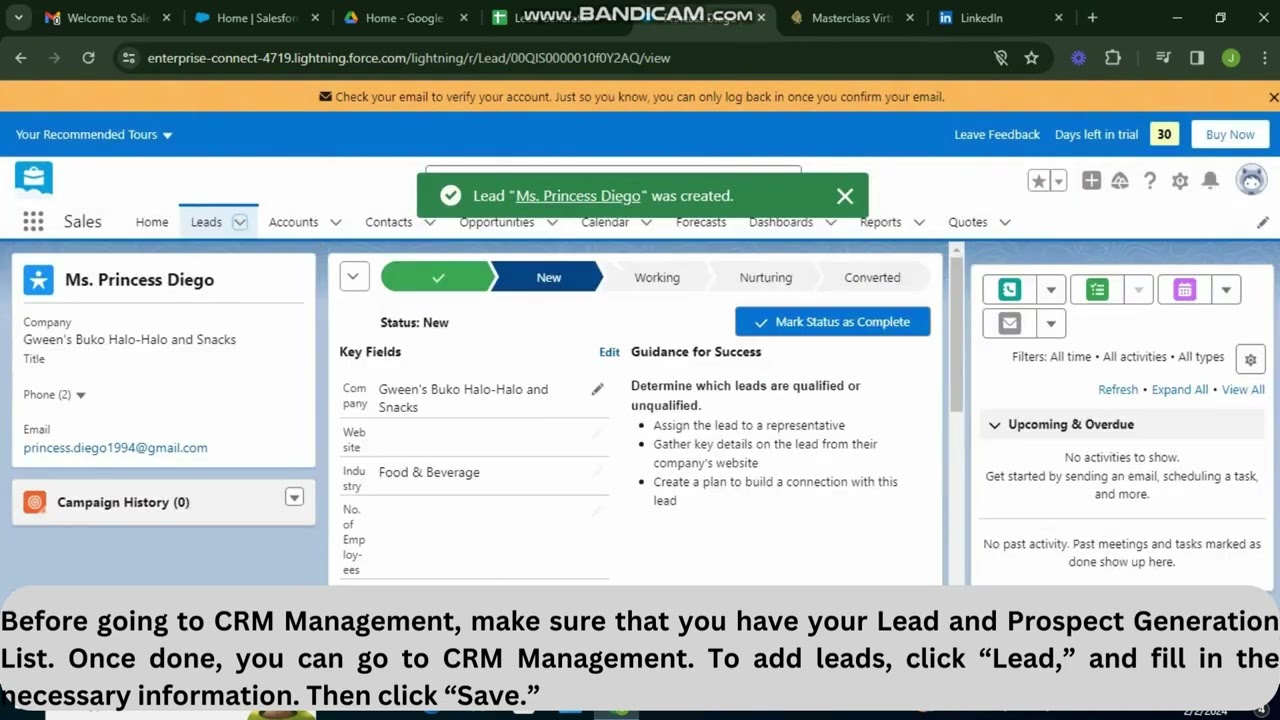Image resolution: width=1280 pixels, height=720 pixels.
Task: Open the user profile avatar menu
Action: 1251,180
